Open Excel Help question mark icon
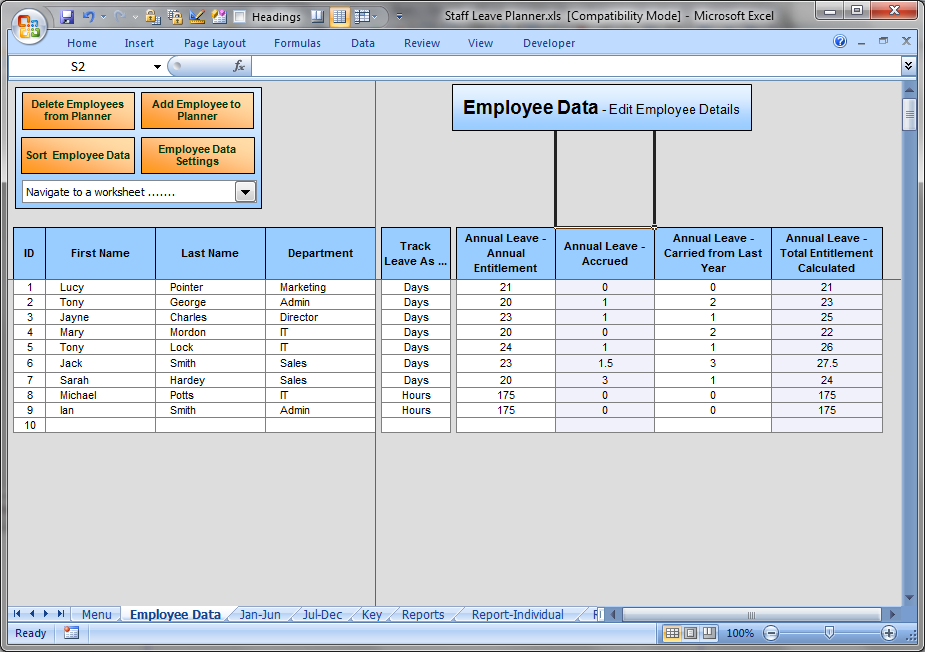The height and width of the screenshot is (655, 925). 840,42
